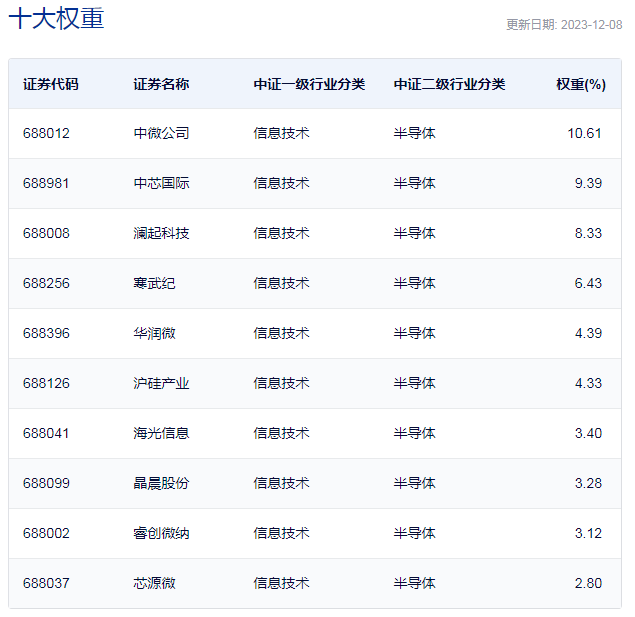The height and width of the screenshot is (617, 635).
Task: Select stock name 晶晨股份
Action: click(x=161, y=483)
